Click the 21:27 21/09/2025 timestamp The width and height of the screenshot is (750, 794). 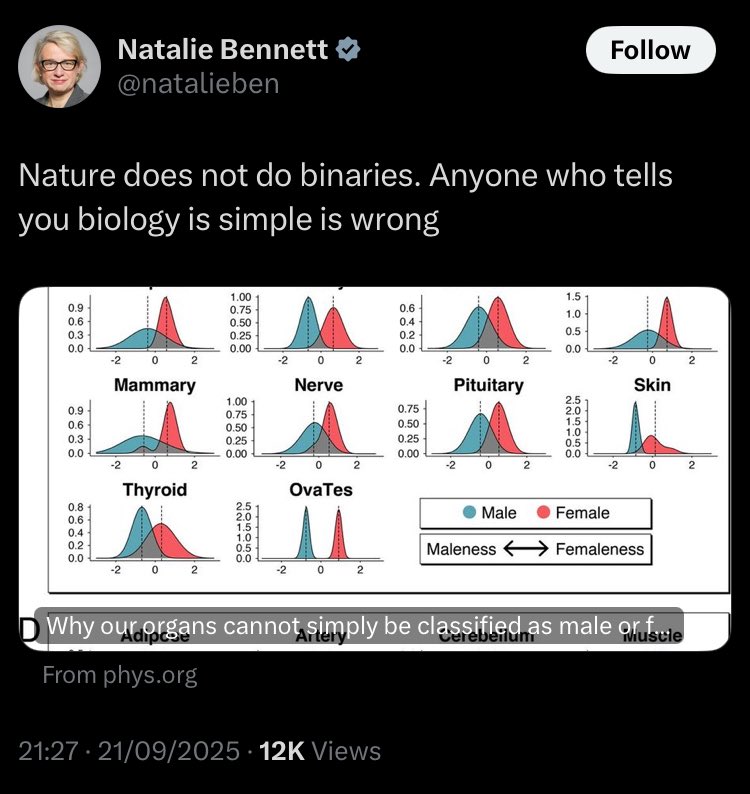(x=129, y=751)
